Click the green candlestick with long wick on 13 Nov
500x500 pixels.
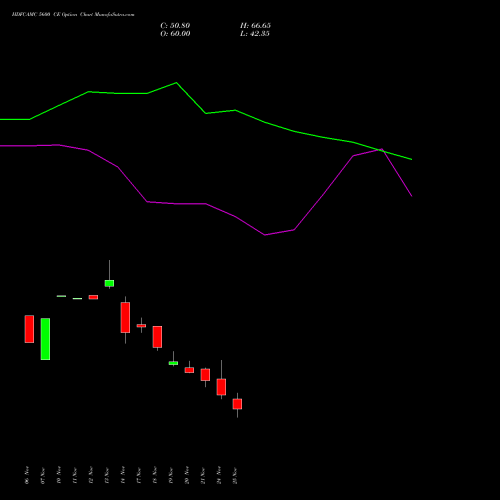point(109,283)
